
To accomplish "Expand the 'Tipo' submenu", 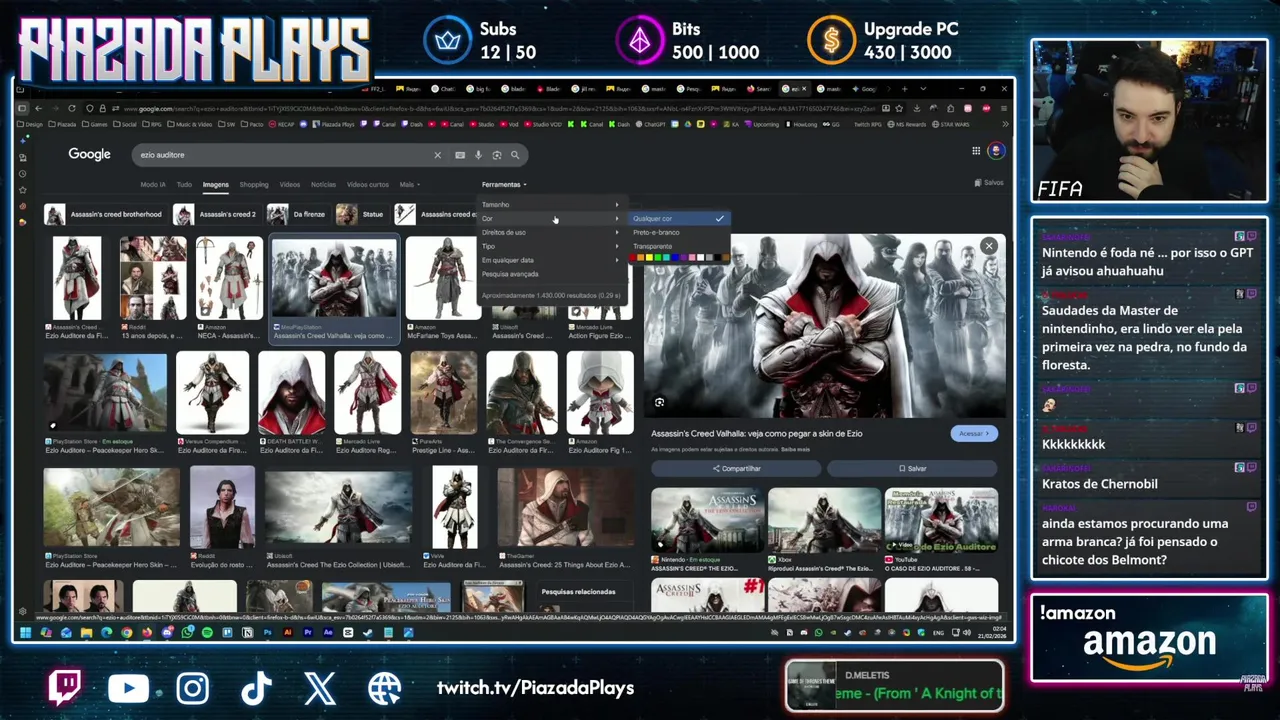I will point(551,246).
